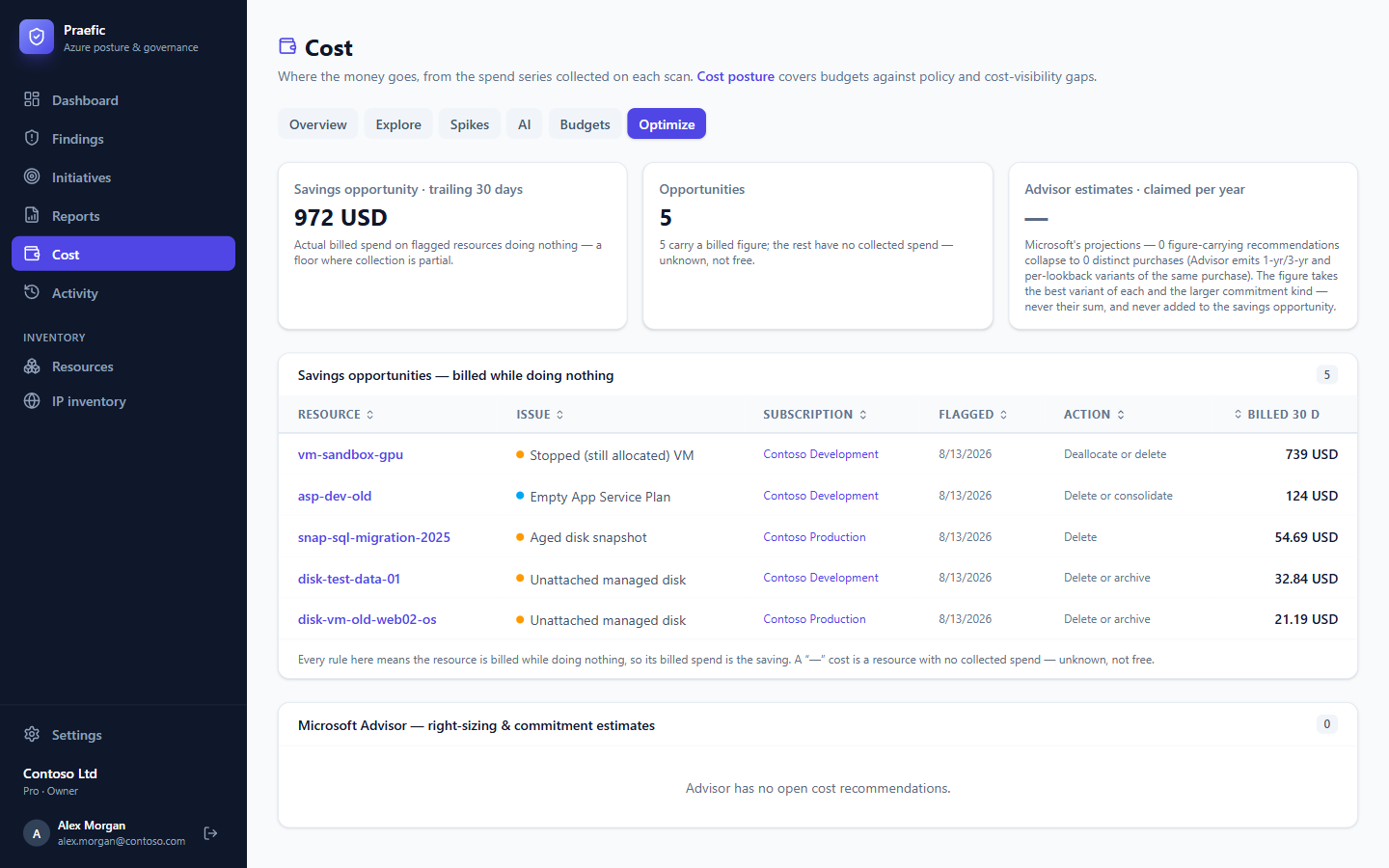Sort table by Billed 30 D column
1389x868 pixels.
[1277, 415]
